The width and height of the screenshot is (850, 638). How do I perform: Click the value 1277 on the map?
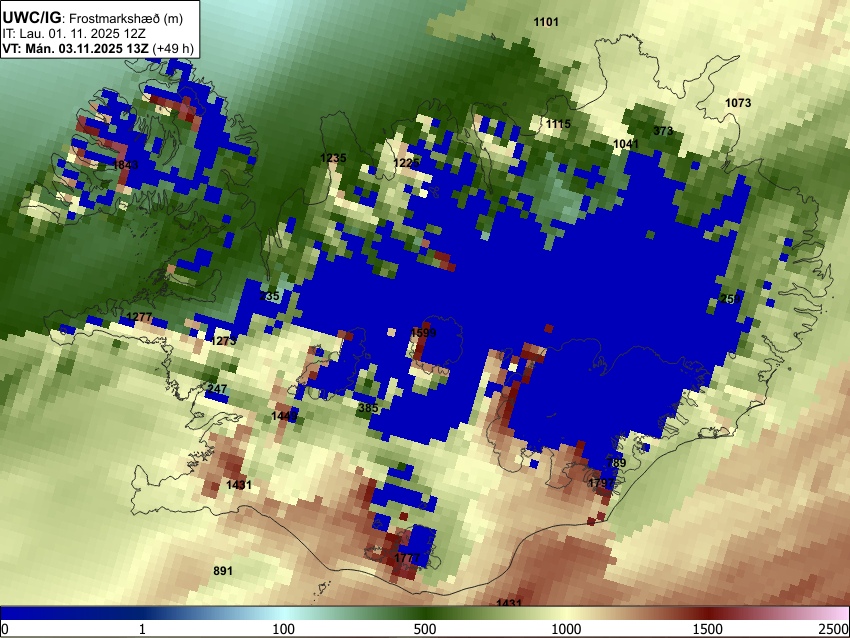coord(139,317)
